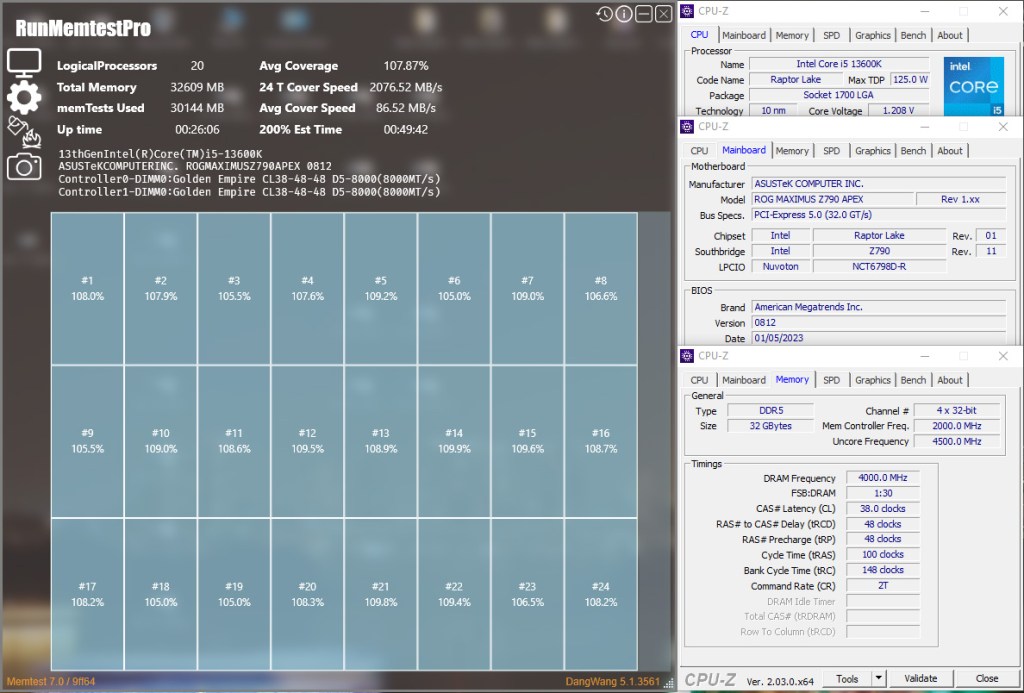The width and height of the screenshot is (1024, 693).
Task: Open Graphics tab in middle CPU-Z window
Action: pyautogui.click(x=872, y=151)
